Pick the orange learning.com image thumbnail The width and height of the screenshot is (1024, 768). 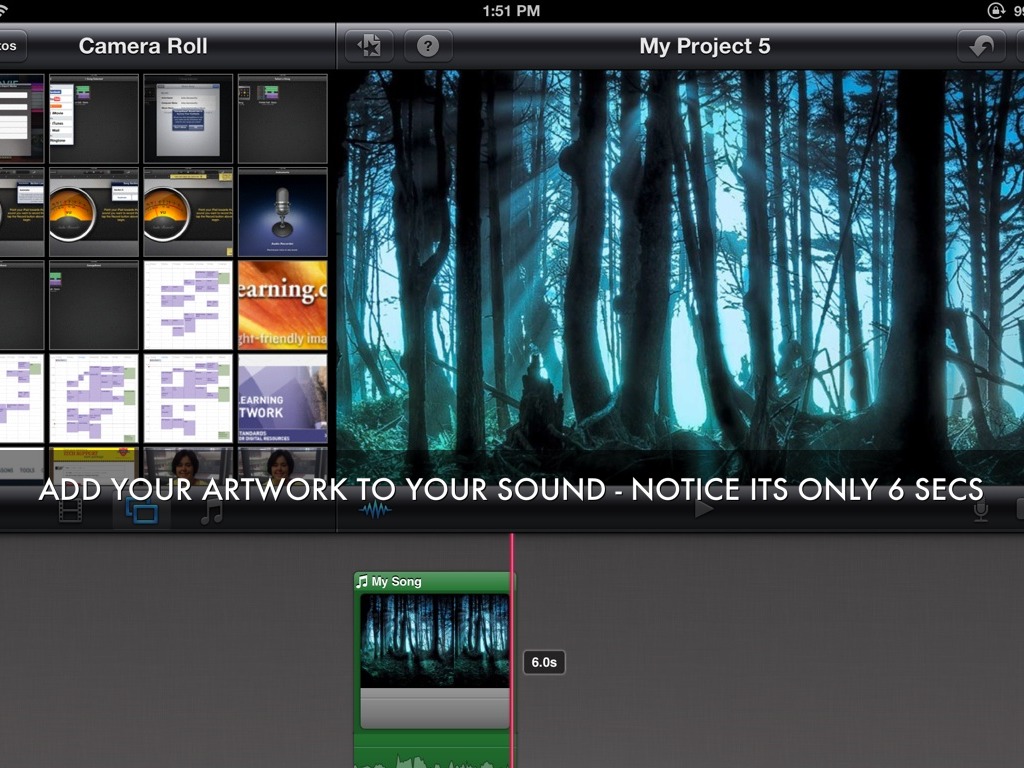(282, 304)
